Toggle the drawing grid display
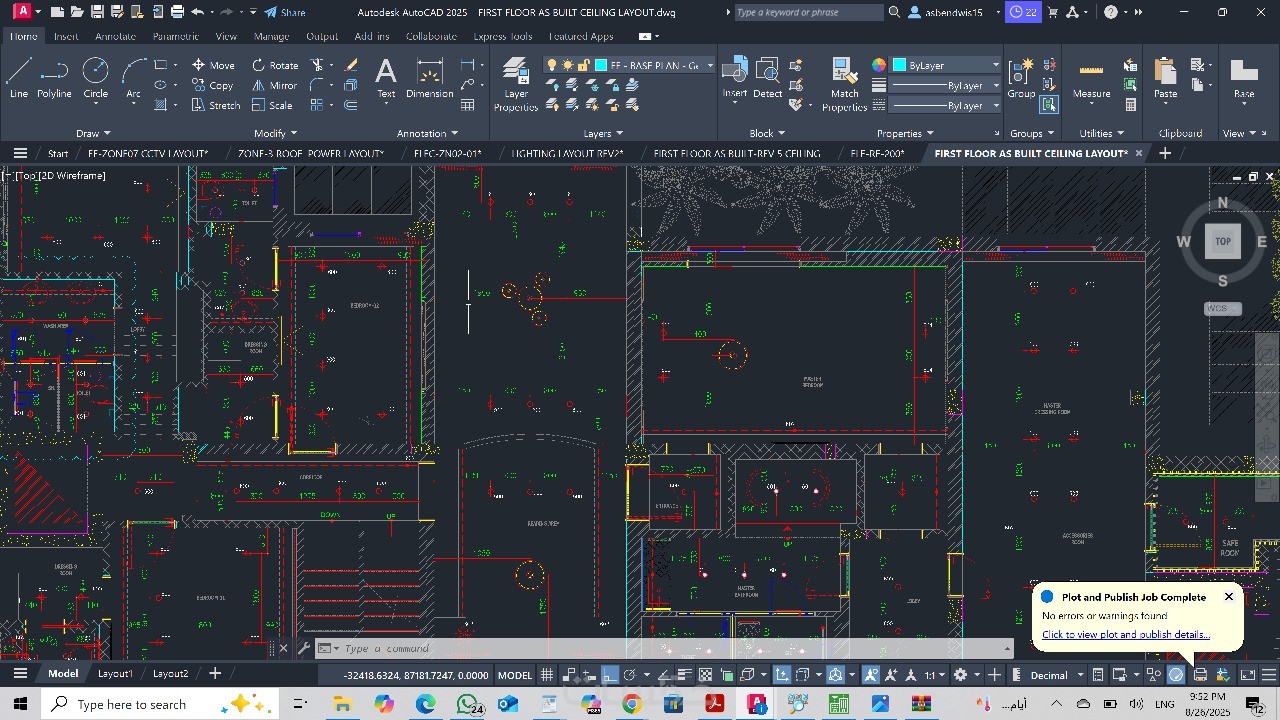Image resolution: width=1280 pixels, height=720 pixels. click(x=547, y=675)
